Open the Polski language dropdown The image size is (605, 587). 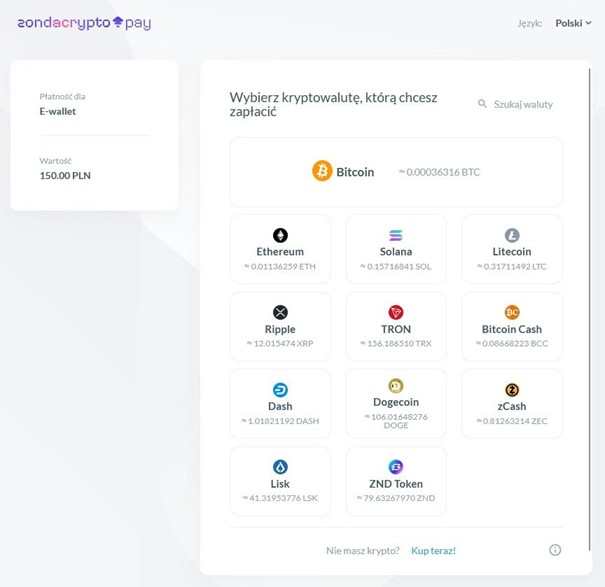tap(573, 23)
